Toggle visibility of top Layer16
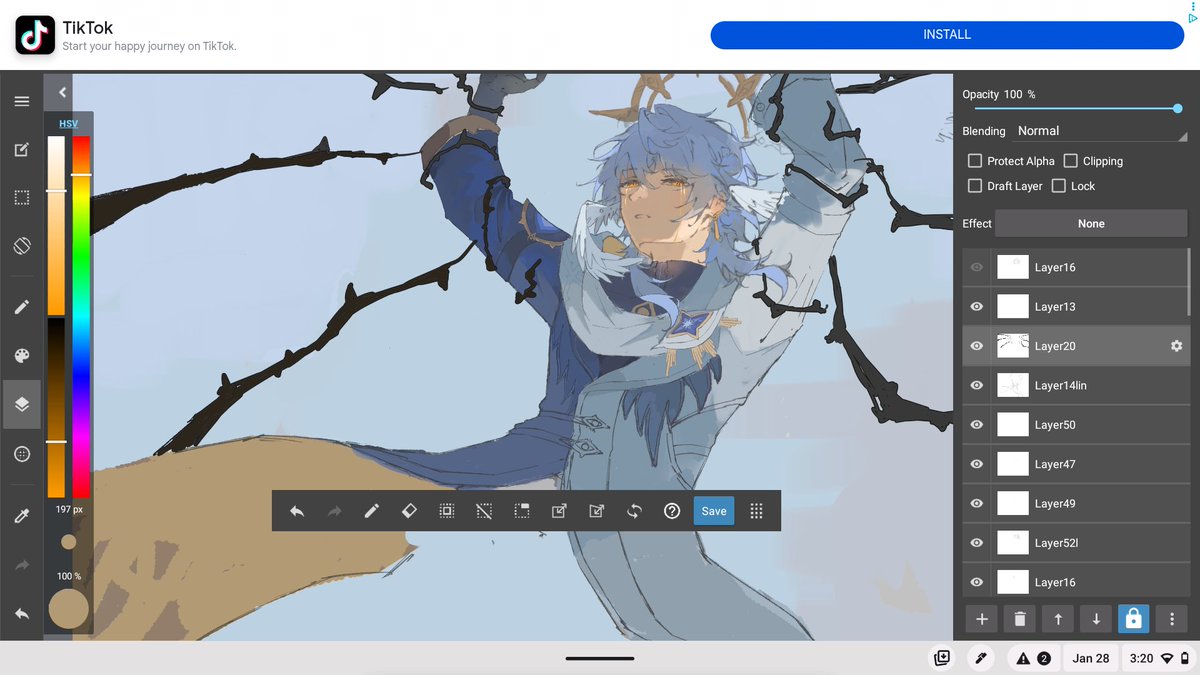Image resolution: width=1200 pixels, height=675 pixels. click(x=977, y=267)
